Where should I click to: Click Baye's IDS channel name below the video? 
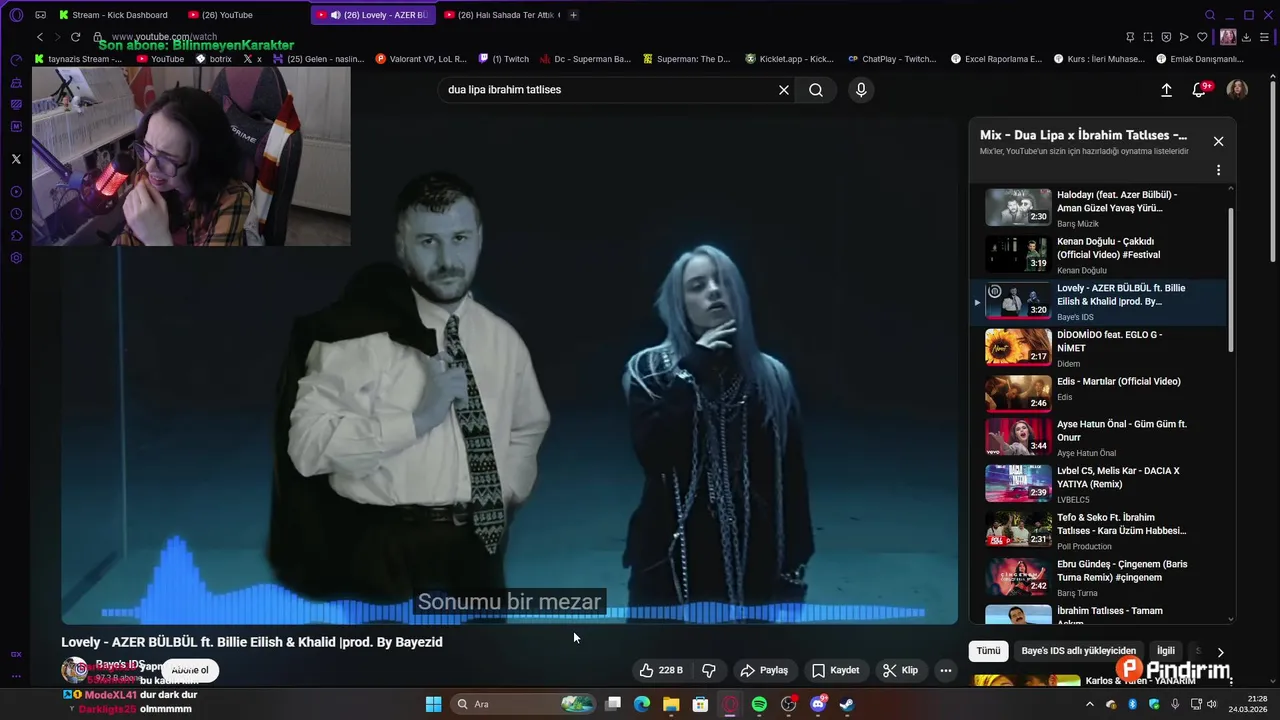tap(120, 665)
